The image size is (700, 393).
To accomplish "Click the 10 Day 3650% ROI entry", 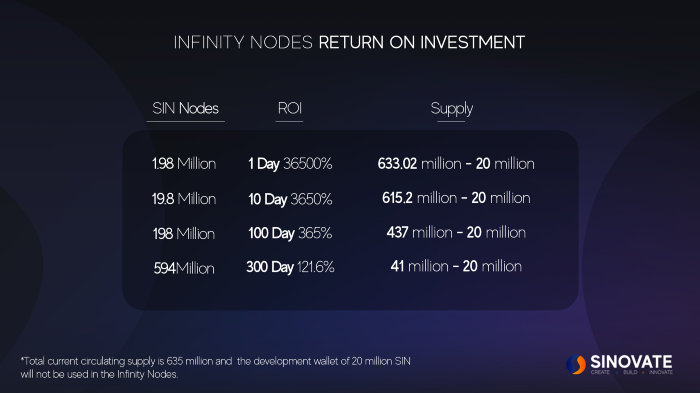I will click(290, 199).
